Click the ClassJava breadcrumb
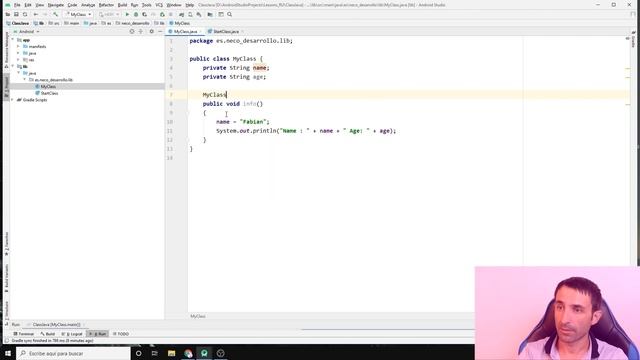 (x=18, y=23)
